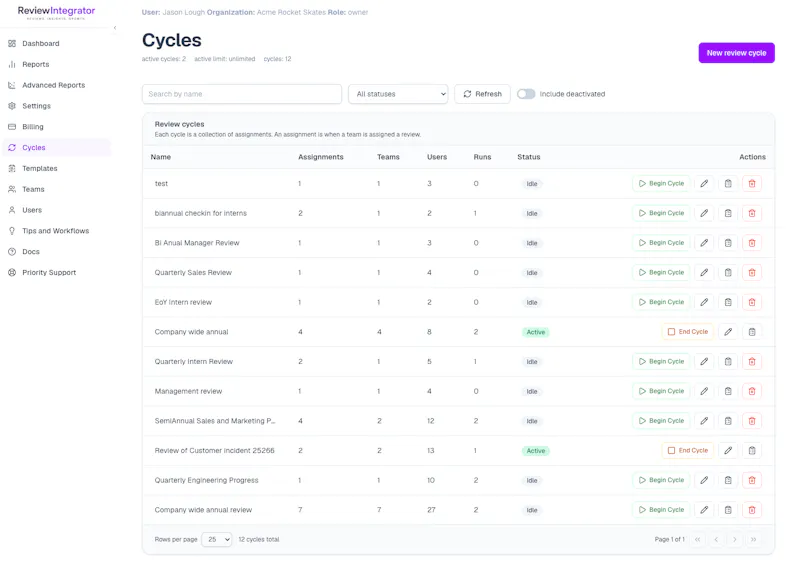Screen dimensions: 800x566
Task: Delete SemiAnnual Sales and Marketing cycle
Action: click(x=752, y=421)
